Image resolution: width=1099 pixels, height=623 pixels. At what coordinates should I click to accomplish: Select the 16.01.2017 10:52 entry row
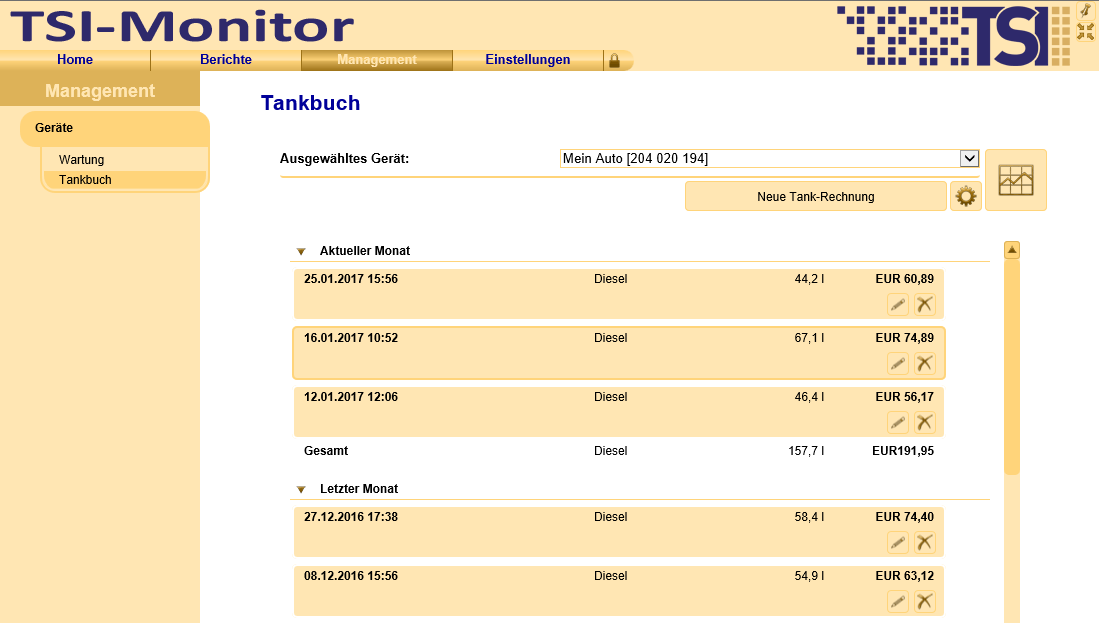[x=618, y=352]
